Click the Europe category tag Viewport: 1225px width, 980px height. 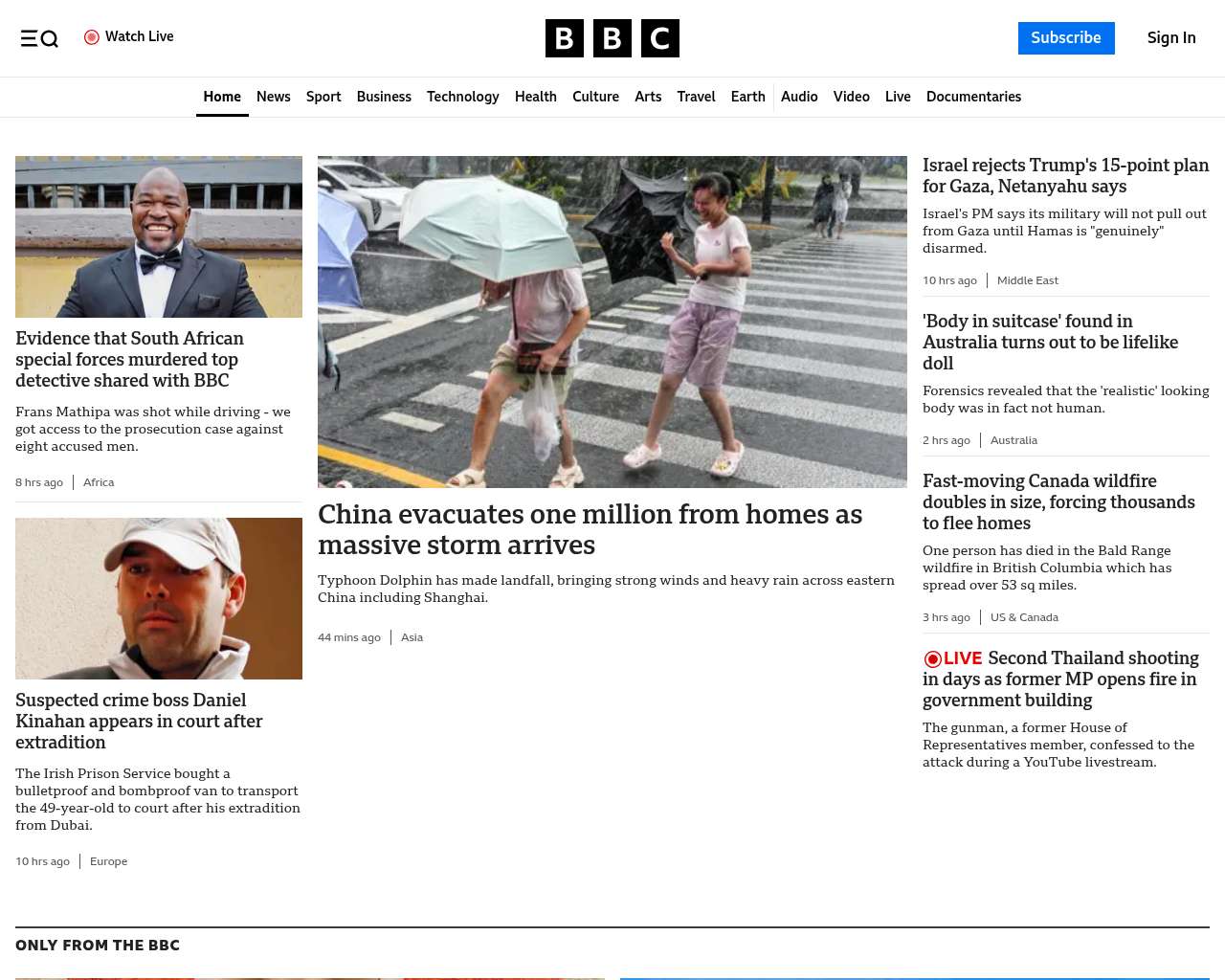(x=108, y=861)
